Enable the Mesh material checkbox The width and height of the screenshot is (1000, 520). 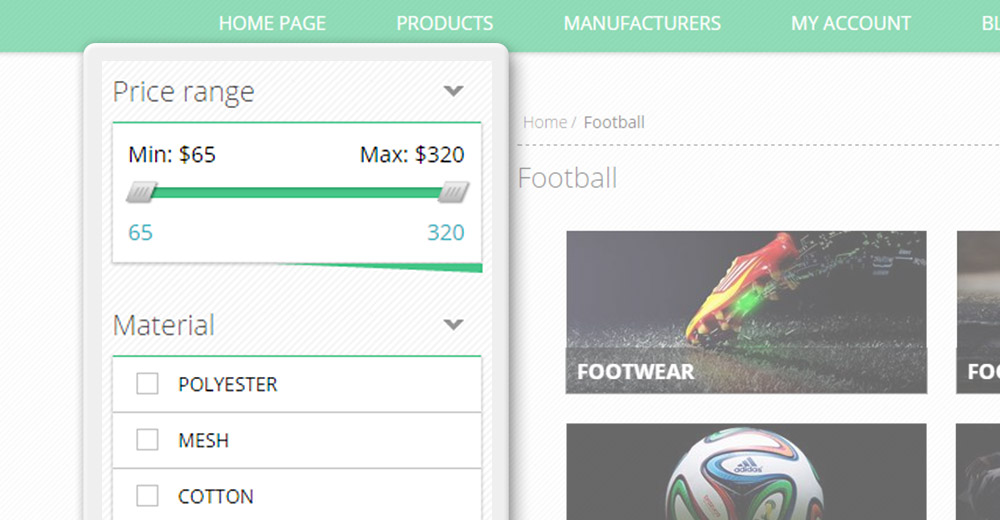pyautogui.click(x=147, y=440)
